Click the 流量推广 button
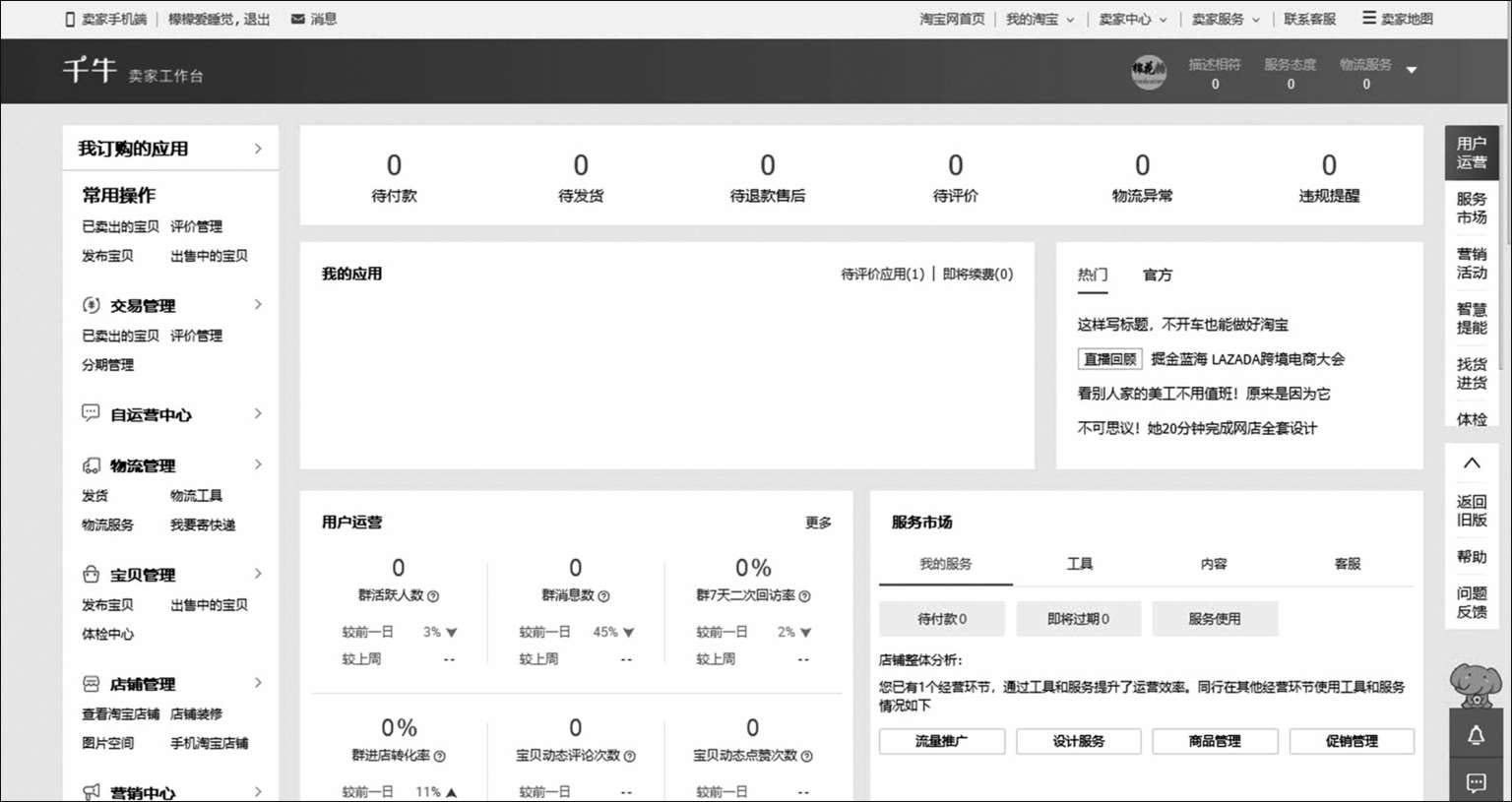Image resolution: width=1512 pixels, height=802 pixels. tap(941, 741)
